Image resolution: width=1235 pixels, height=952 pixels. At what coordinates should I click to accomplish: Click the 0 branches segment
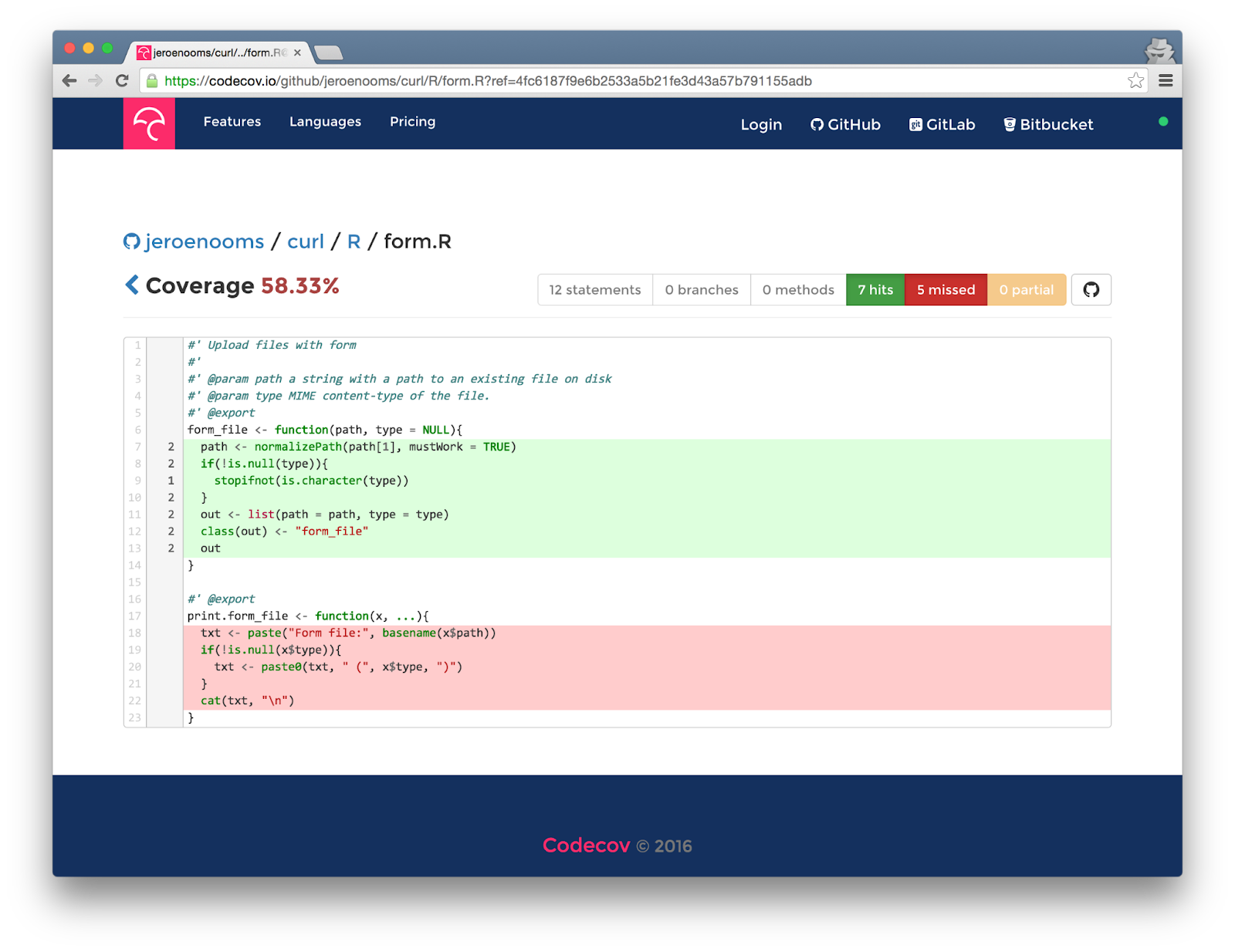[x=701, y=289]
